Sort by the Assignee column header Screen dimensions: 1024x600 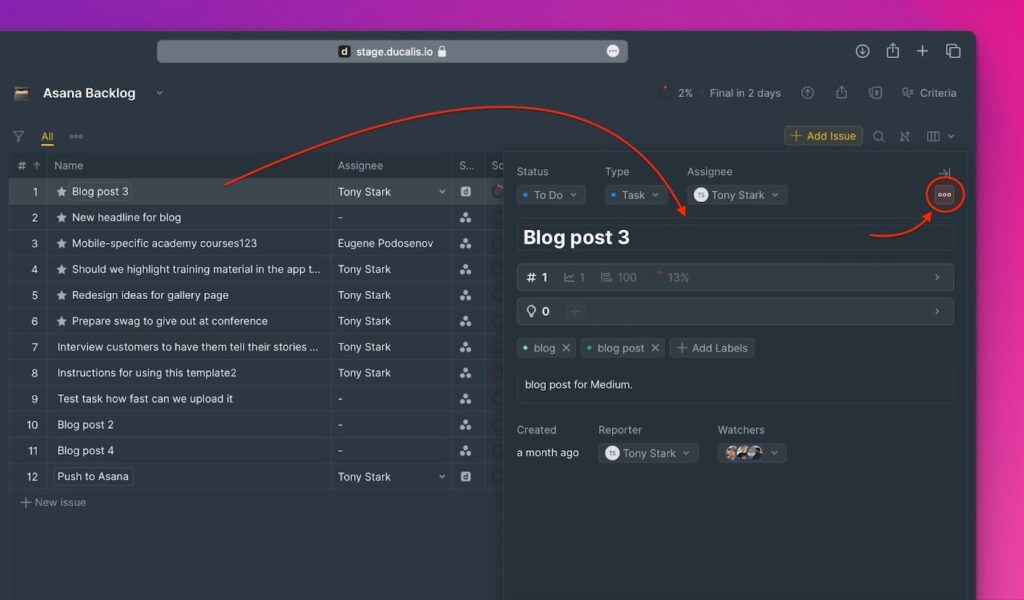pos(360,166)
